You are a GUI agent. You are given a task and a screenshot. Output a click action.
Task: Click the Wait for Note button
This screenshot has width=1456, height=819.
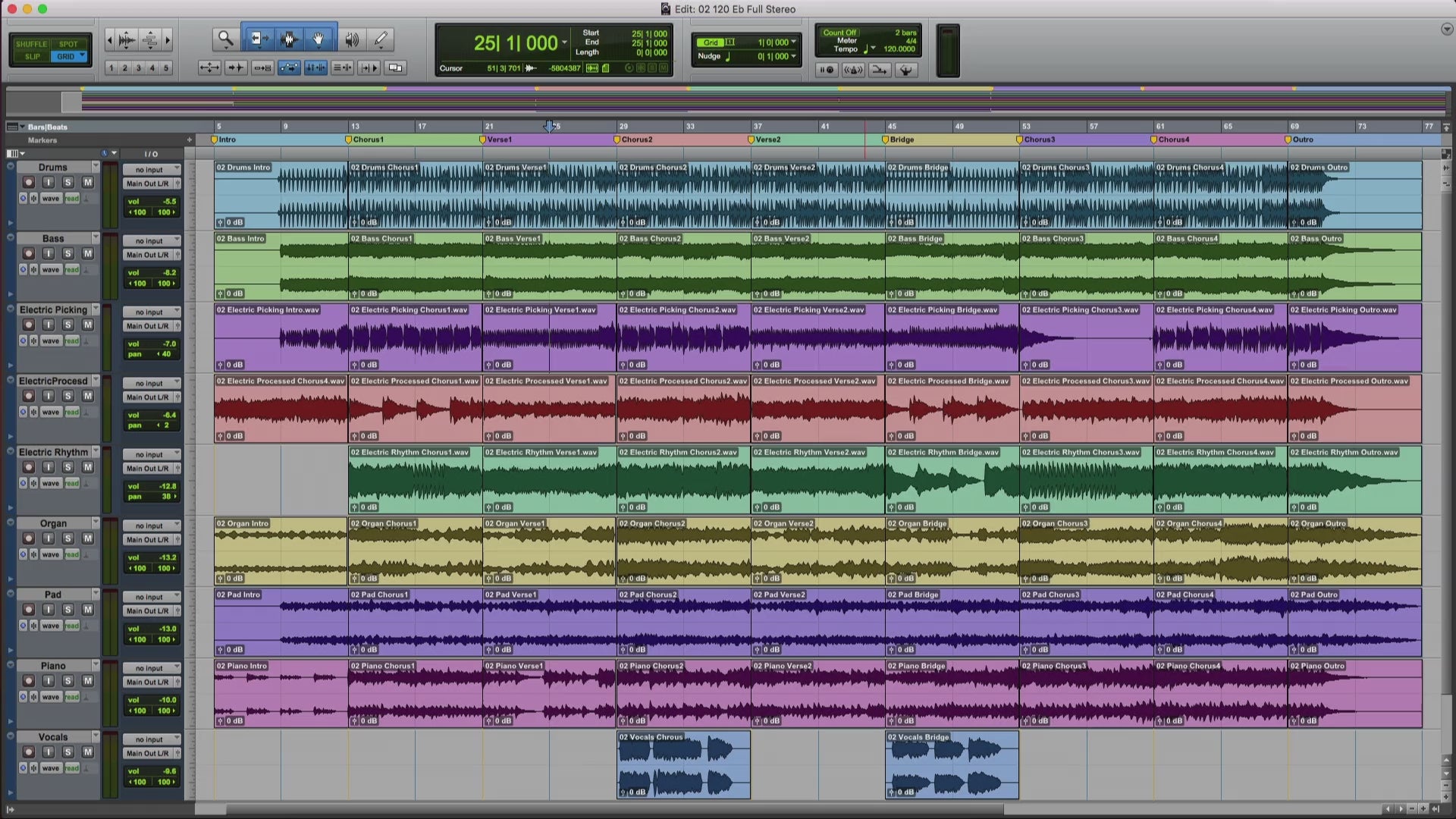(827, 70)
